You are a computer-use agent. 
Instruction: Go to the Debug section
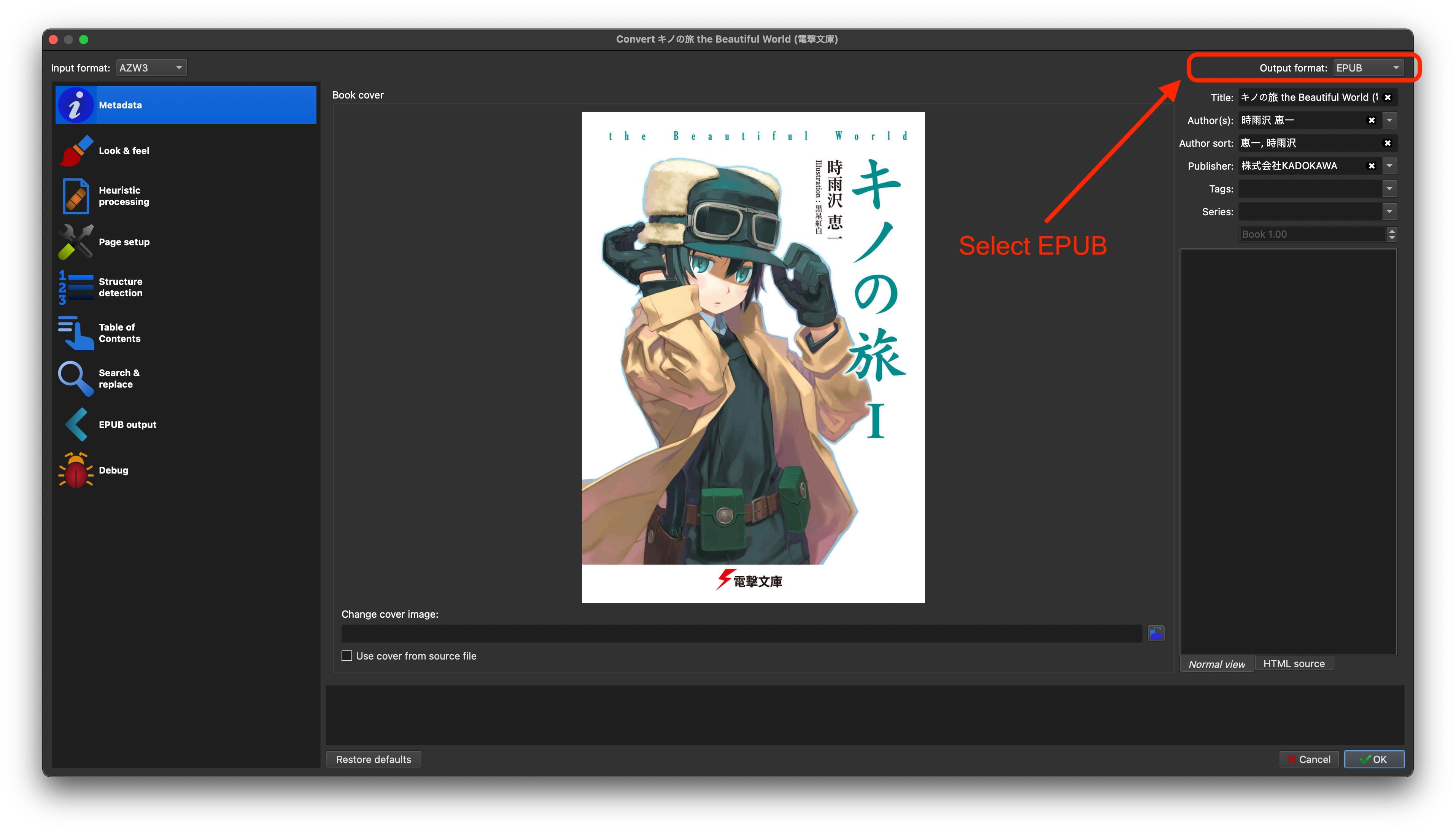(x=186, y=470)
